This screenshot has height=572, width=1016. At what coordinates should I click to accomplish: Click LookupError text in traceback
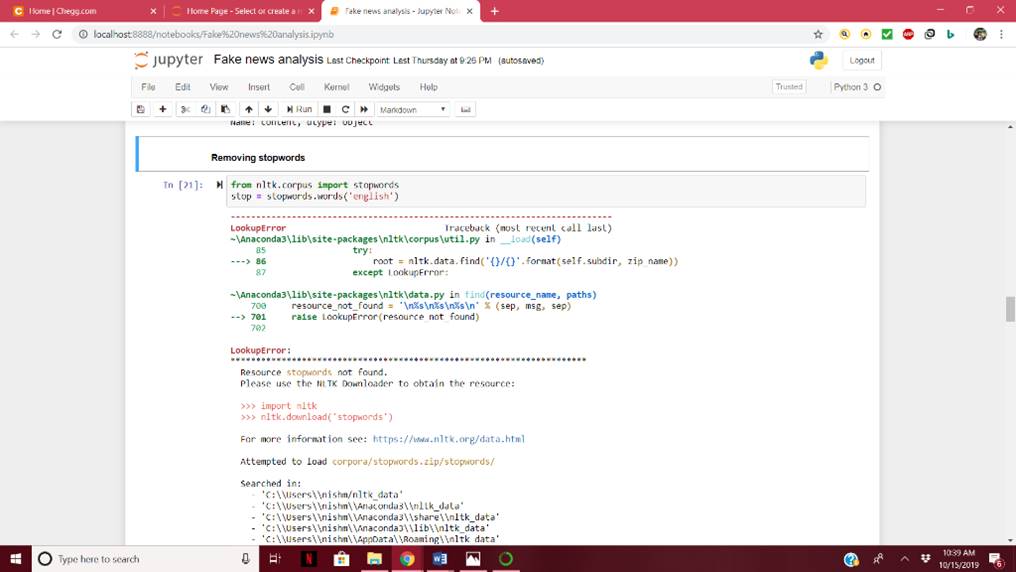(x=258, y=228)
